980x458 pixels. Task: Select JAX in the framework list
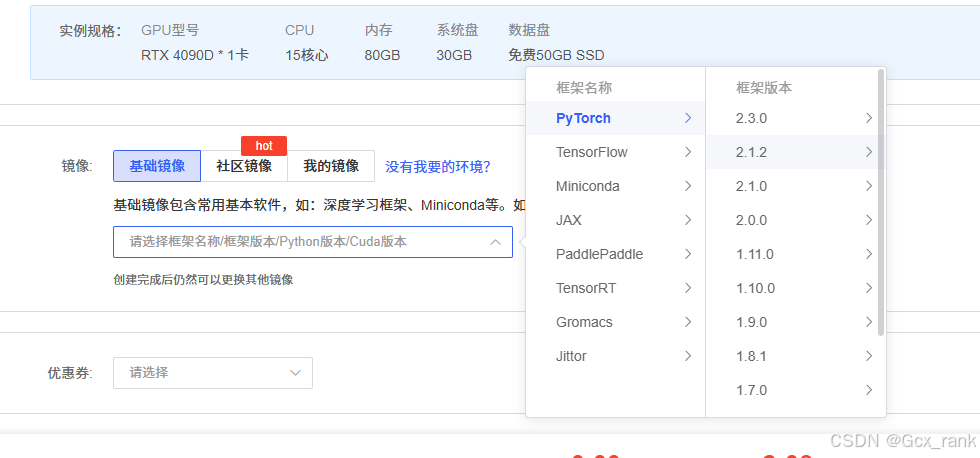click(x=616, y=220)
